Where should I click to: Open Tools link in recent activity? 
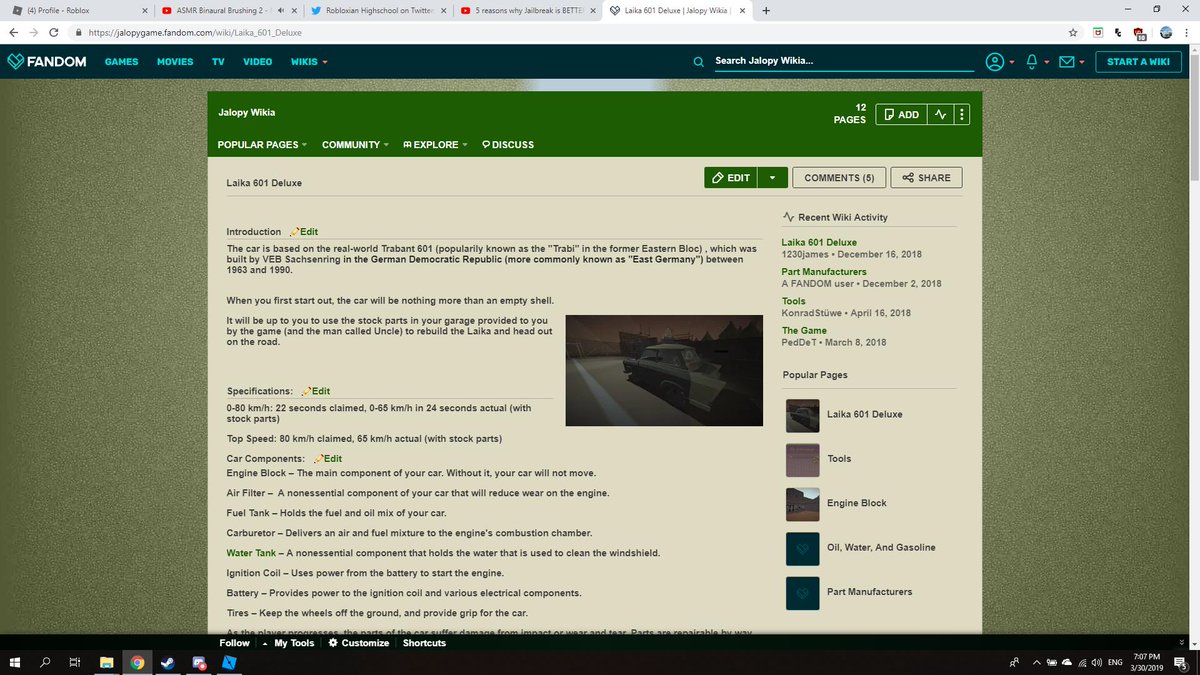tap(794, 301)
